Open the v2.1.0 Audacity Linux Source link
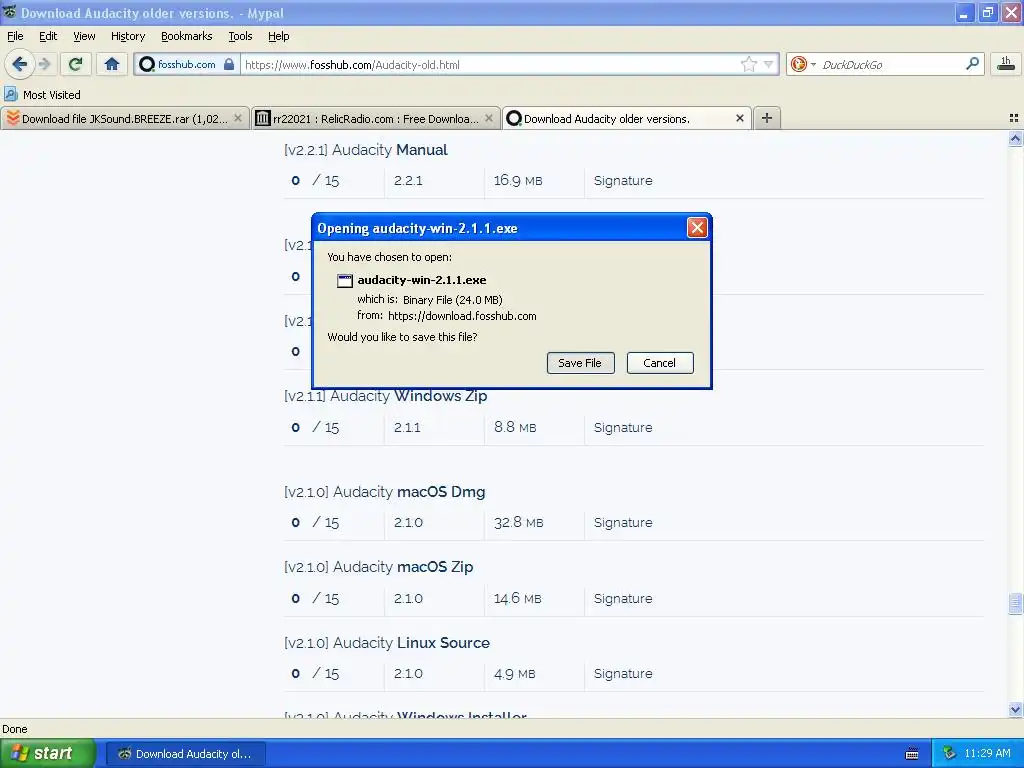The height and width of the screenshot is (768, 1024). point(387,643)
